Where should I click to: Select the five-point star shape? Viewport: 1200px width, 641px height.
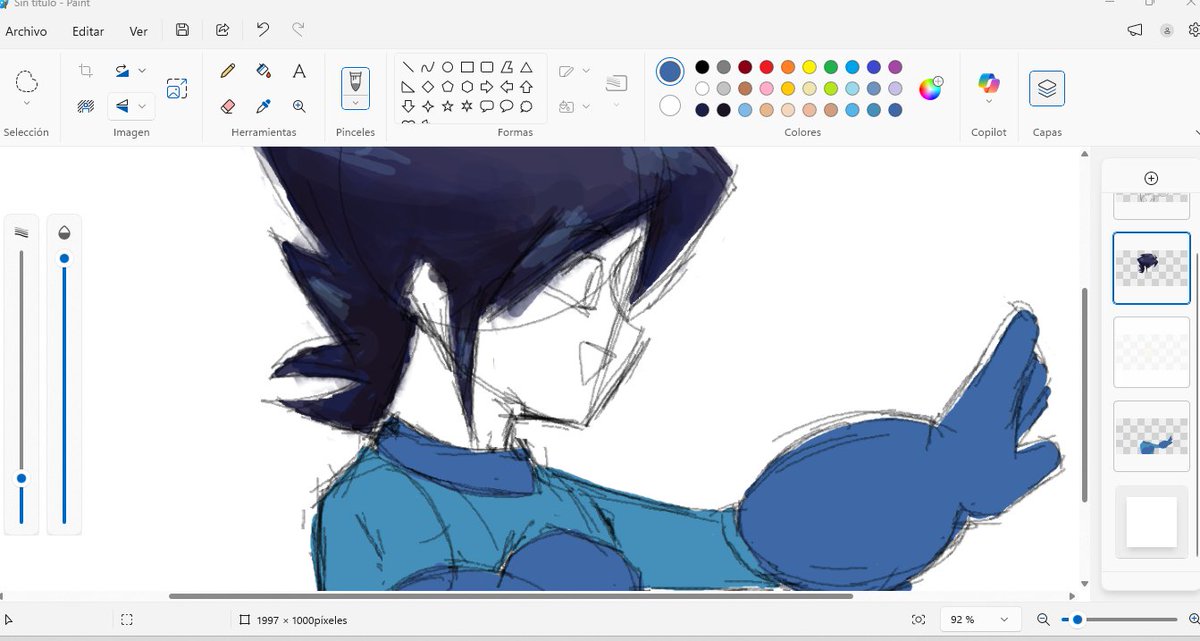447,106
